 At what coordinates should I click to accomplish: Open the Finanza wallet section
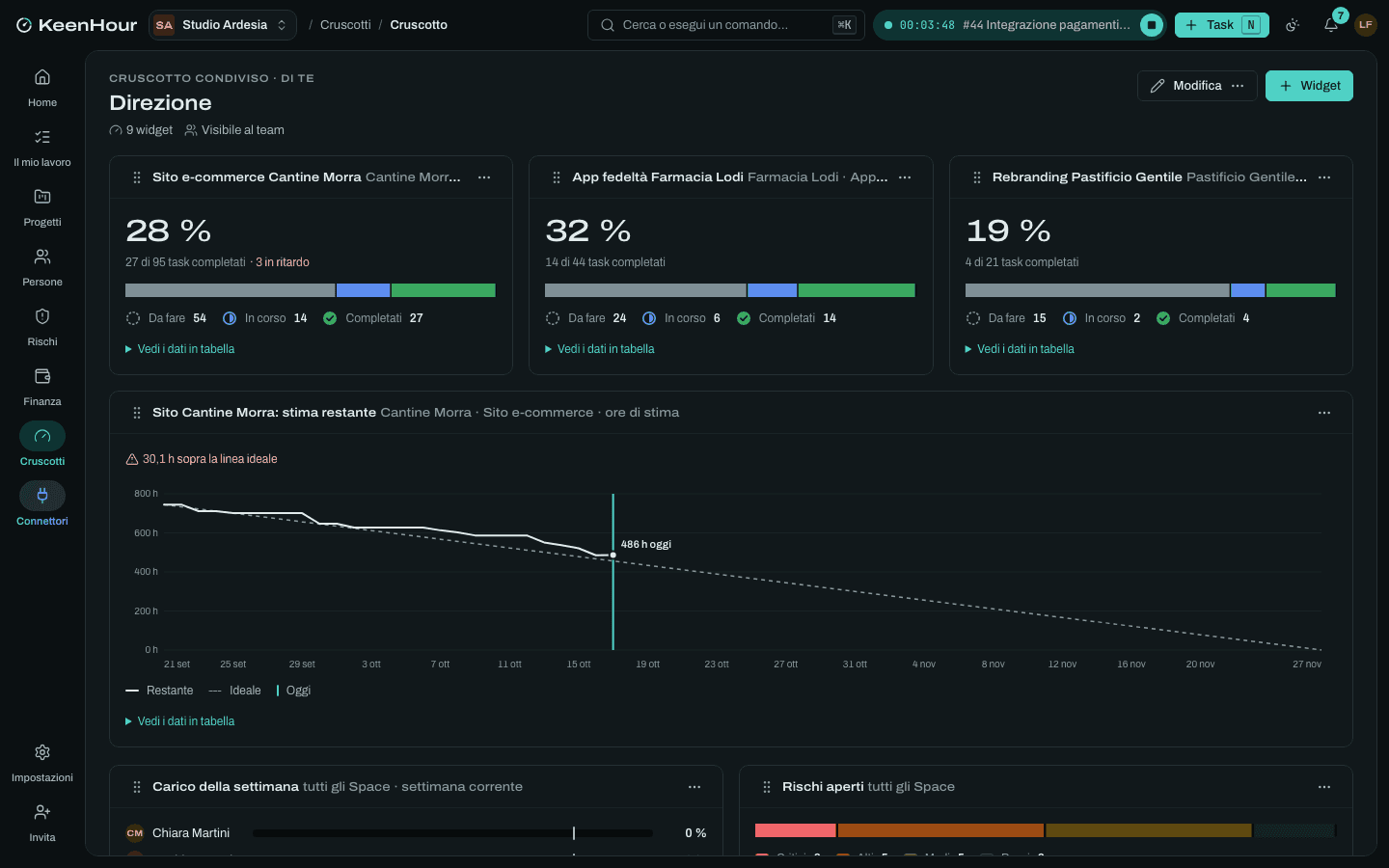tap(42, 387)
